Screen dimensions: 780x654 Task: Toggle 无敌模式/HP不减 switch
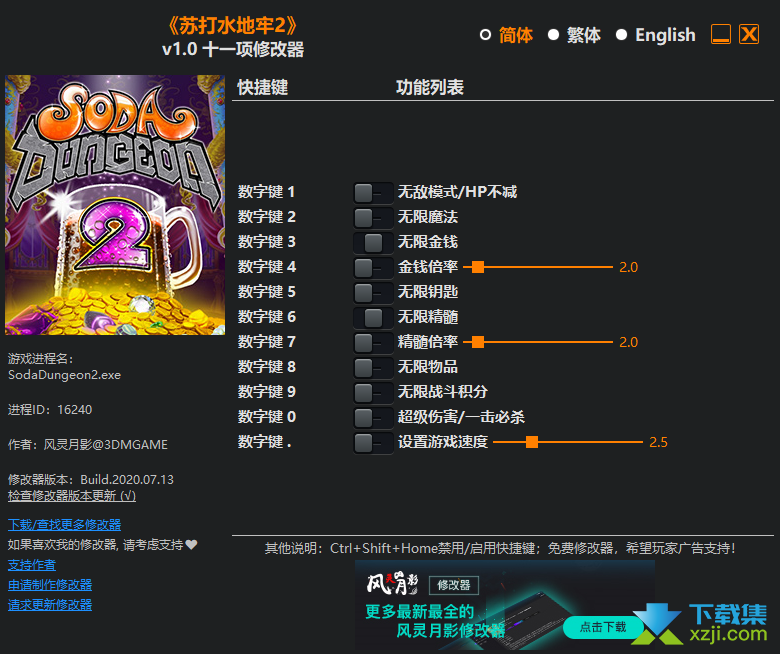point(373,192)
